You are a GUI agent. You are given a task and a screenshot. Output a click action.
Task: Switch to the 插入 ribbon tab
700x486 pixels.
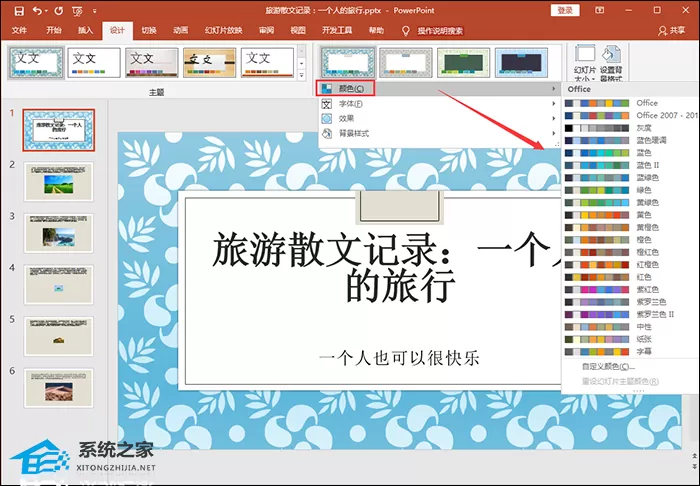pyautogui.click(x=85, y=30)
